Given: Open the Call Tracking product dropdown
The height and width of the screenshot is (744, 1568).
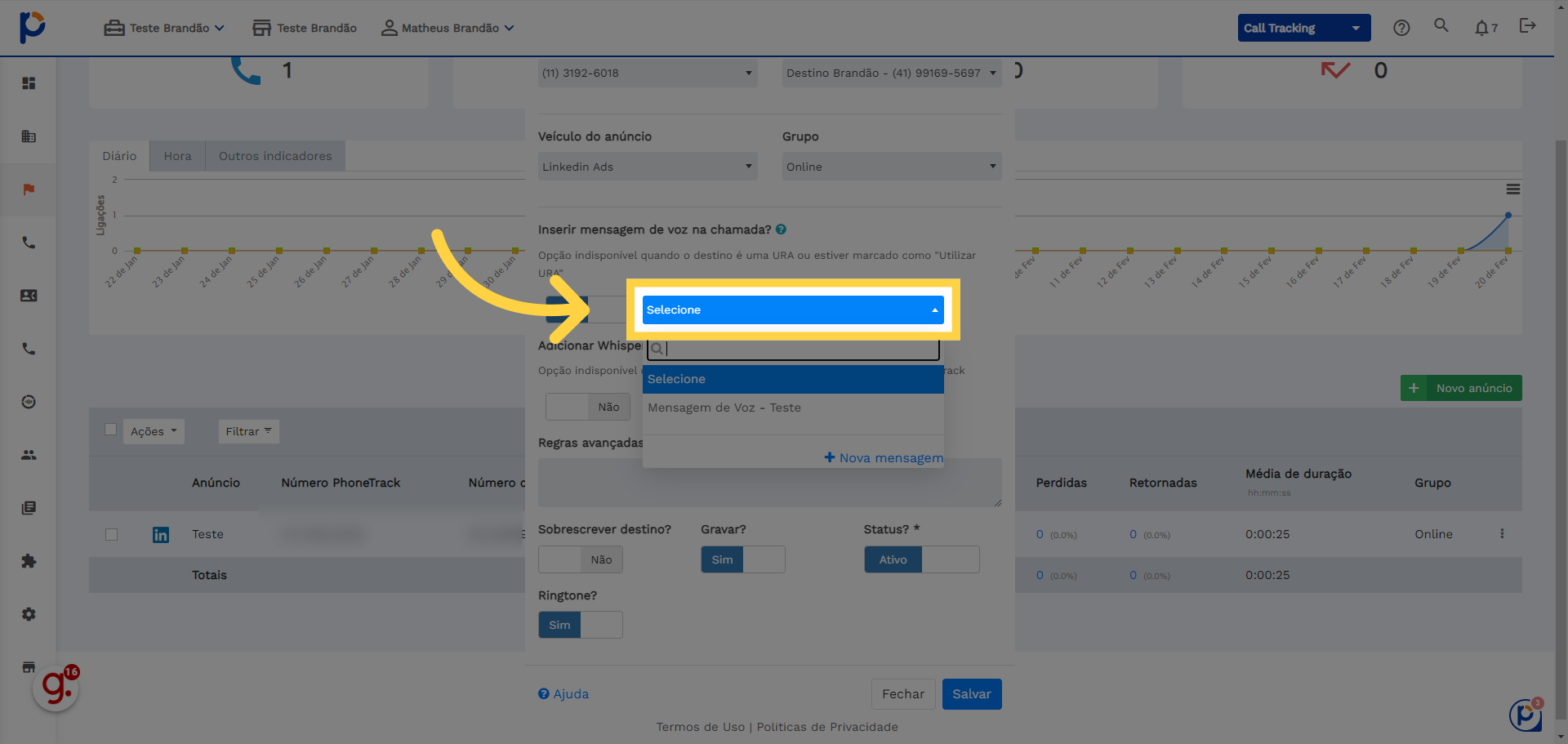Looking at the screenshot, I should tap(1304, 28).
